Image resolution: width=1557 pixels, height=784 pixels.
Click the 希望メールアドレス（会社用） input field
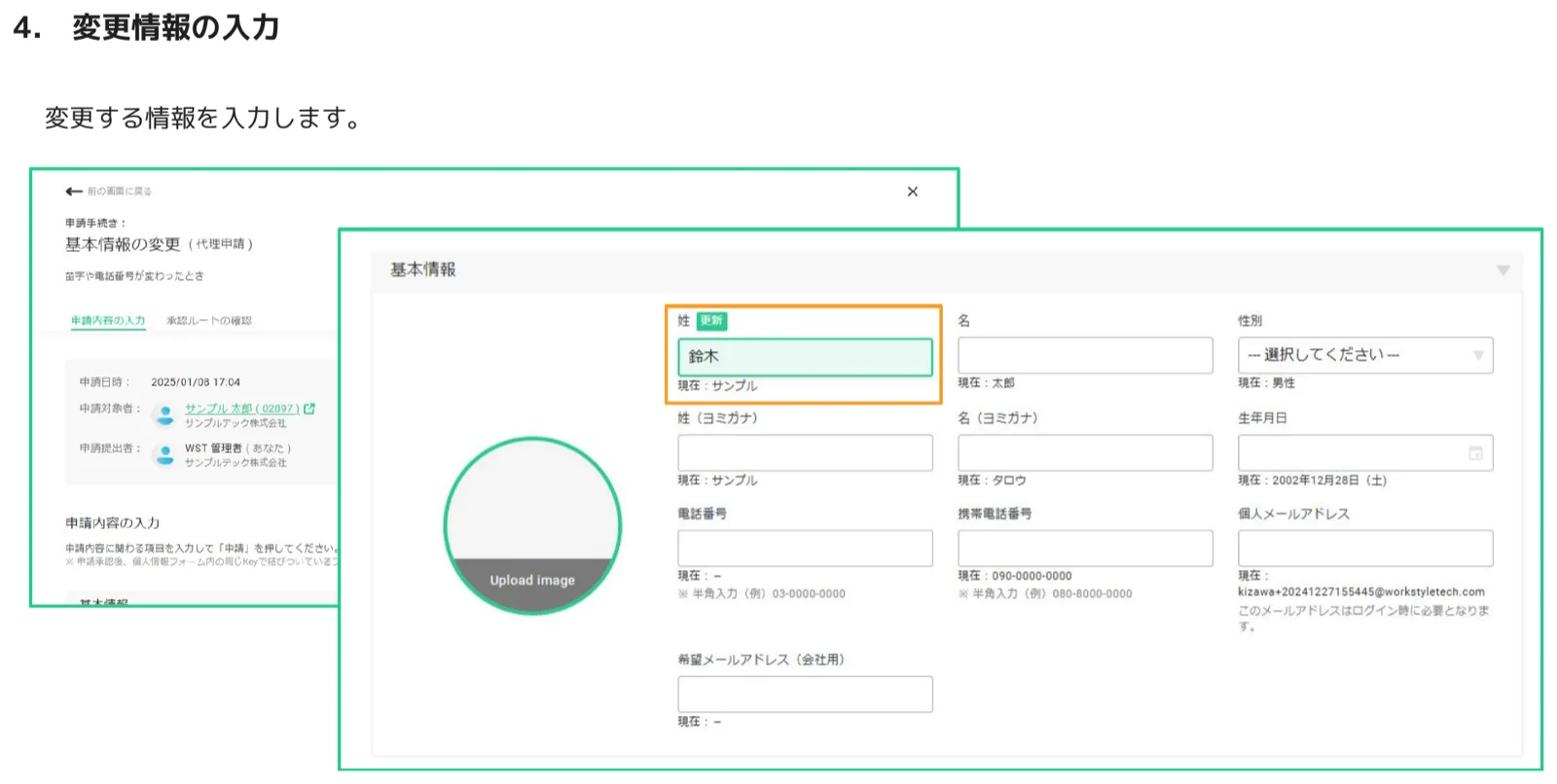pos(805,694)
